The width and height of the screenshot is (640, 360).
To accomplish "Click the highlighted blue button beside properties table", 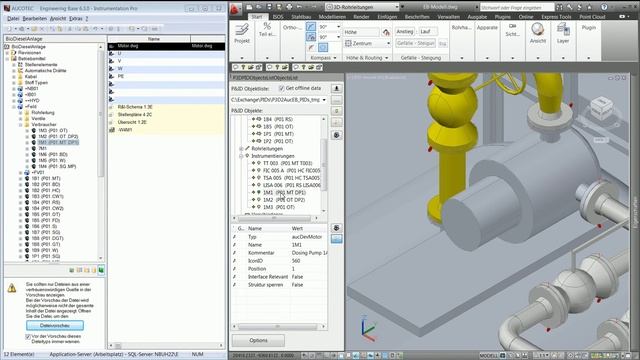I will pyautogui.click(x=336, y=239).
